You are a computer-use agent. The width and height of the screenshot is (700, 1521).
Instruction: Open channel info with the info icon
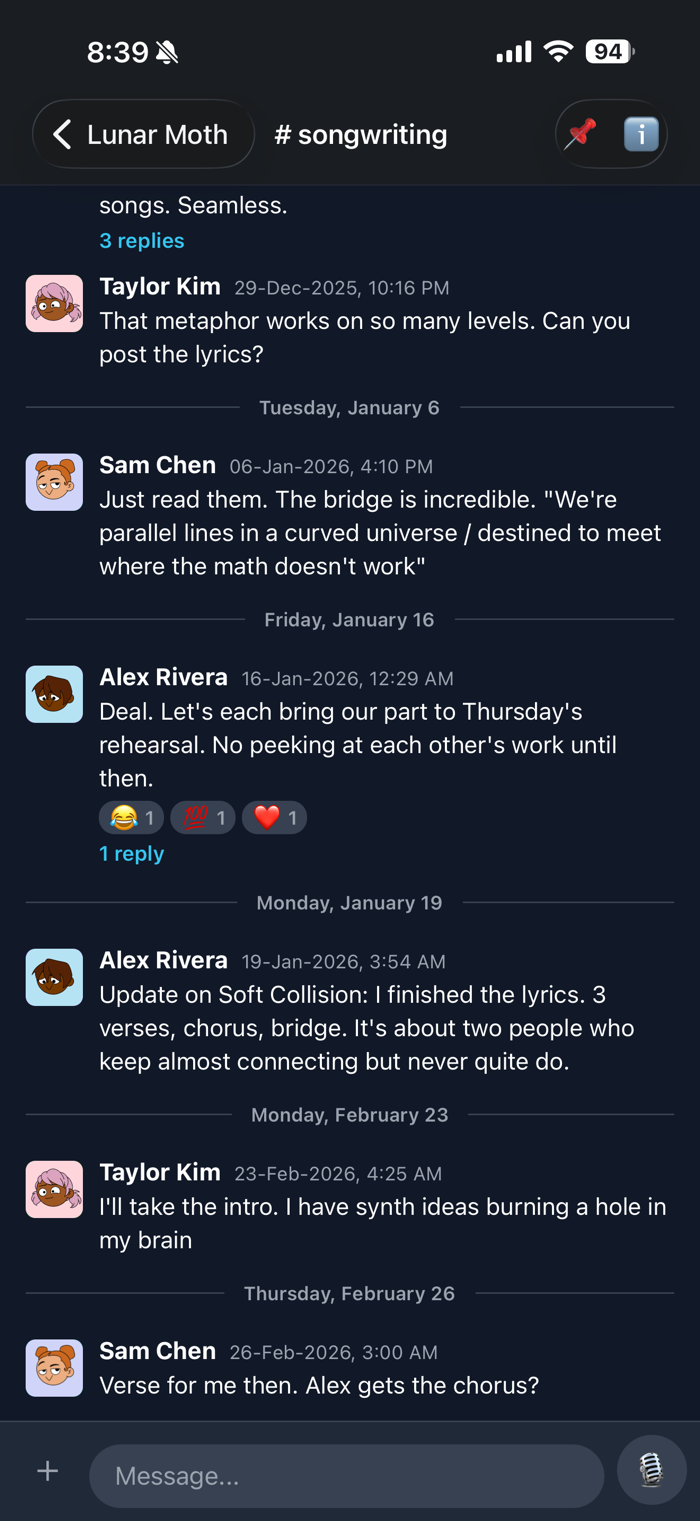tap(641, 134)
